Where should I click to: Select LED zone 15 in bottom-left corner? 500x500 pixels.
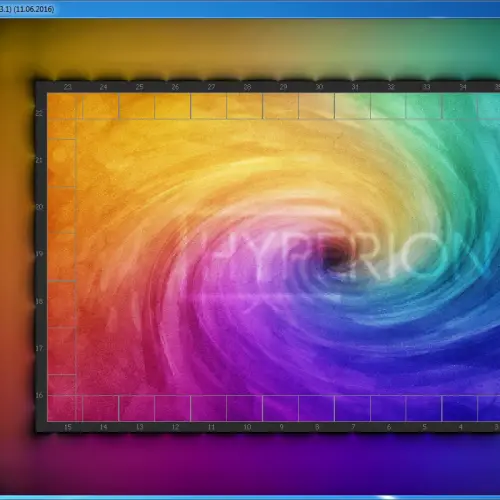pos(65,408)
